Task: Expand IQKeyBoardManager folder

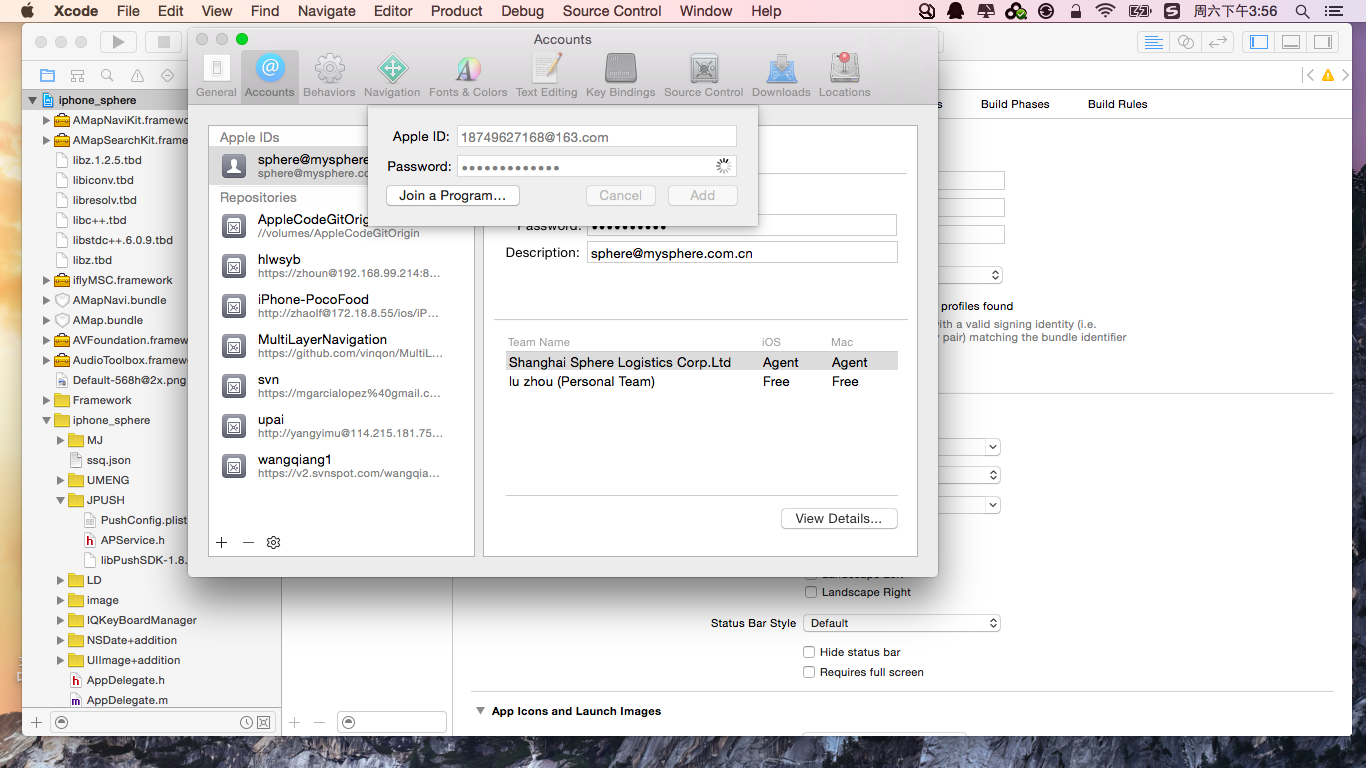Action: click(x=60, y=620)
